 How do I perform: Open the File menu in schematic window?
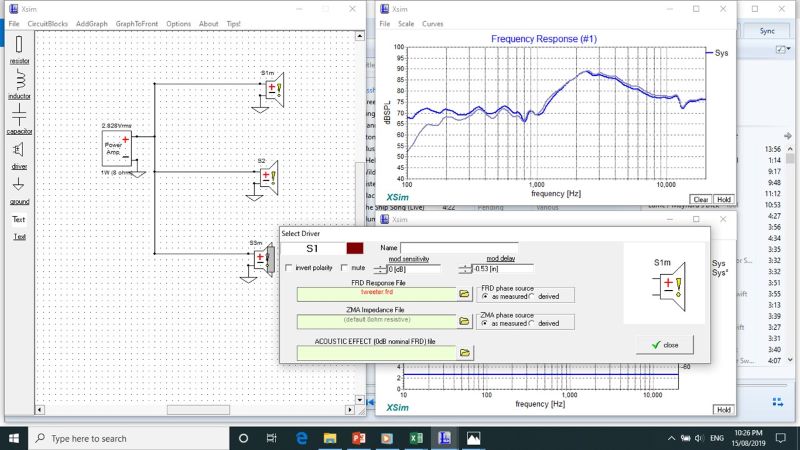(x=14, y=24)
